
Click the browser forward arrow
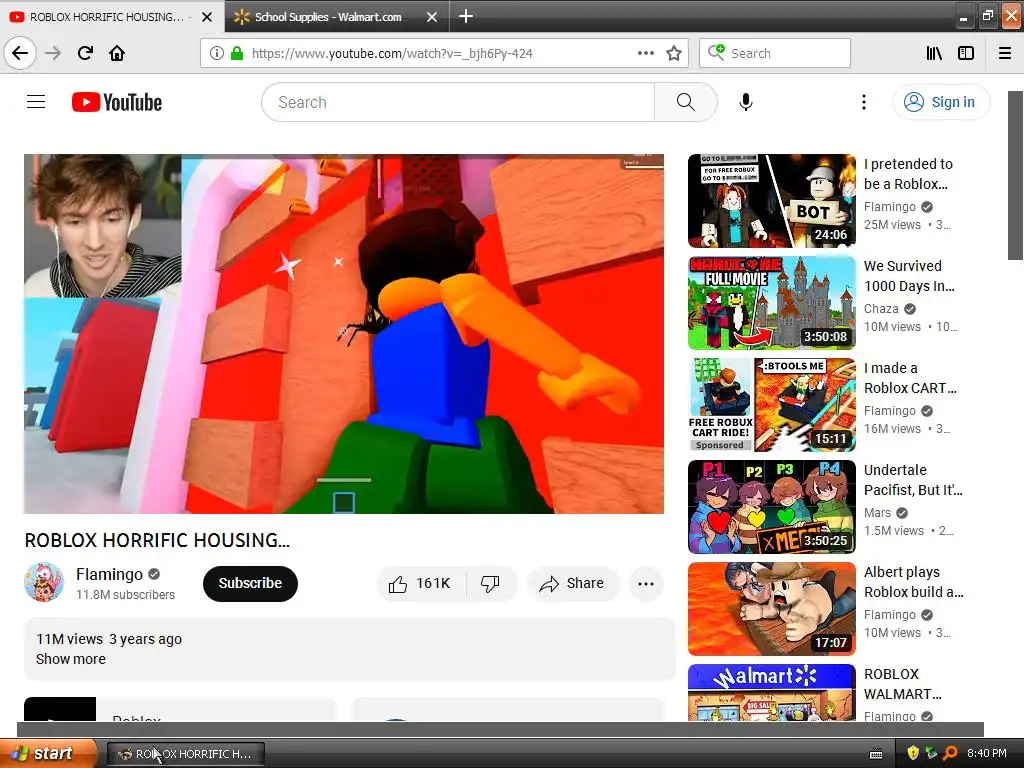(53, 53)
